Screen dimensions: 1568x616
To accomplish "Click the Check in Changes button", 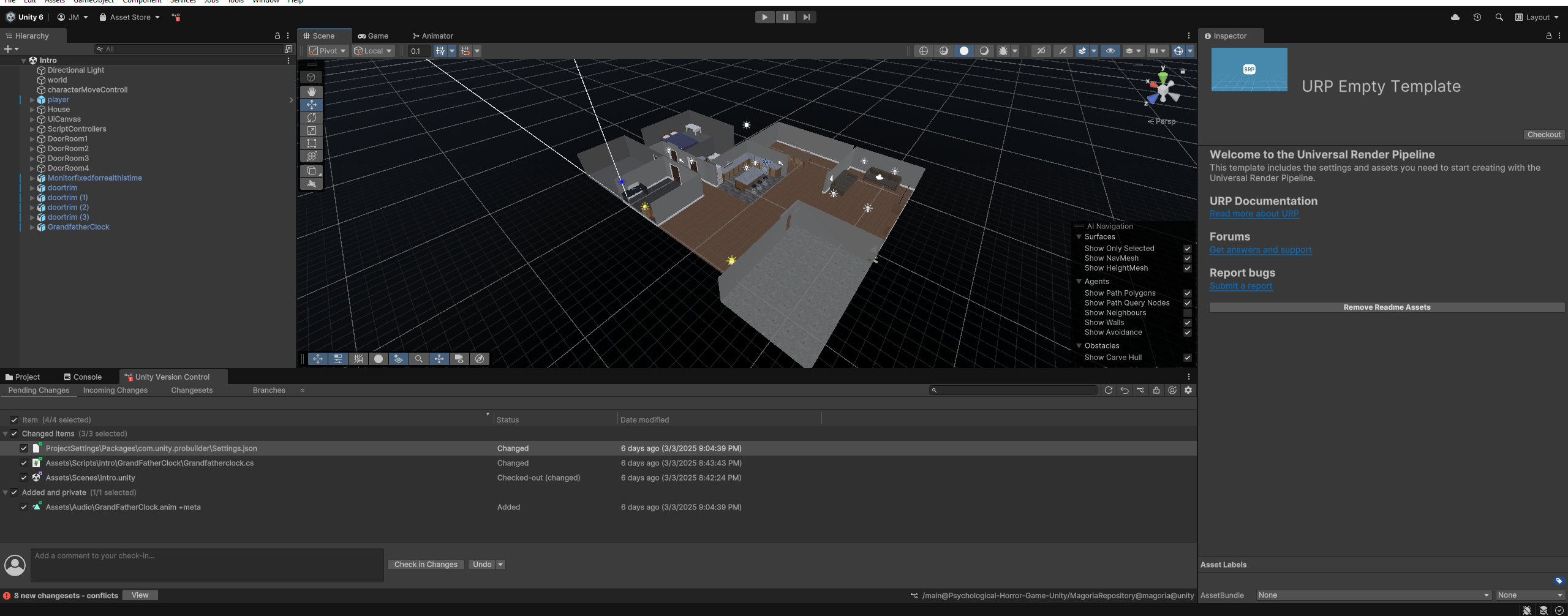I will click(x=426, y=565).
